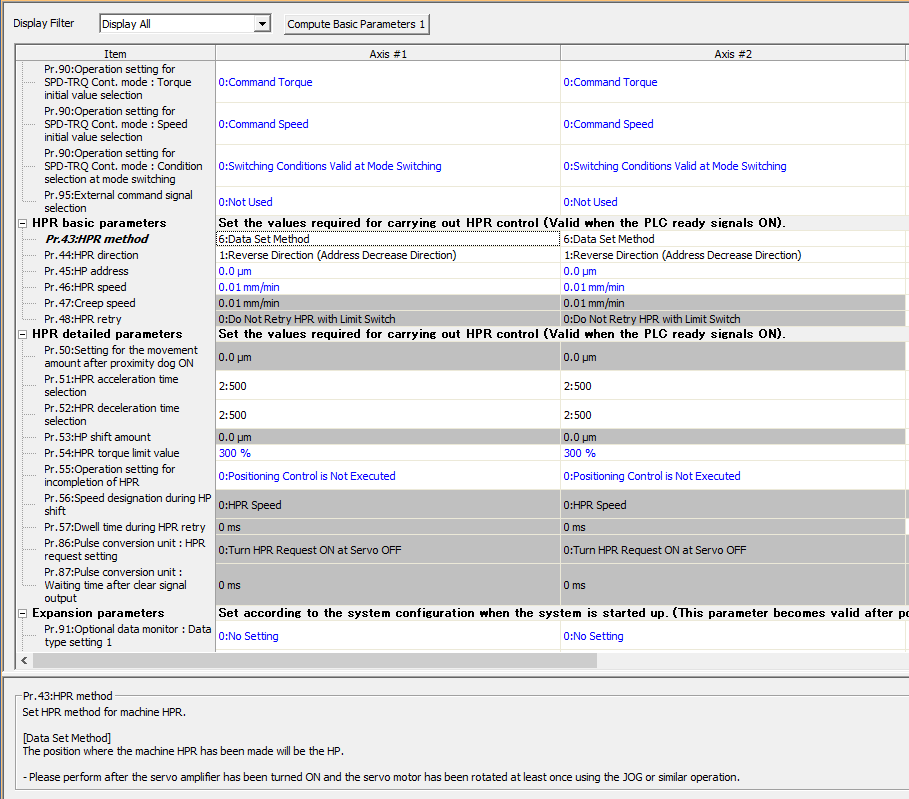Image resolution: width=909 pixels, height=799 pixels.
Task: Click Axis #2 0:Command Torque value
Action: click(733, 82)
